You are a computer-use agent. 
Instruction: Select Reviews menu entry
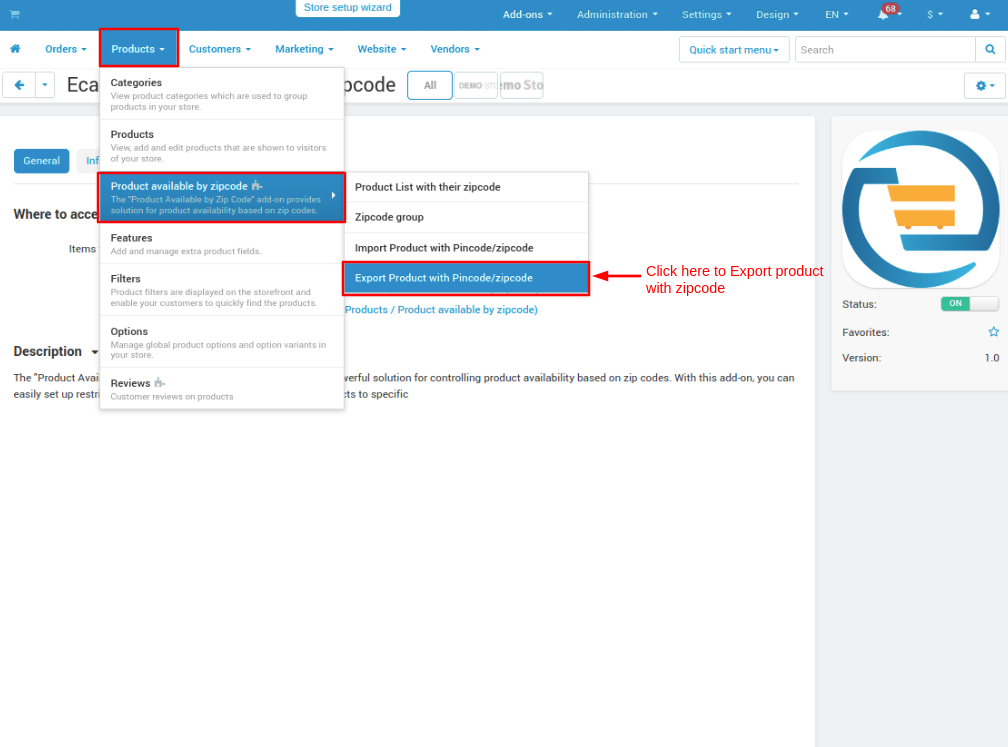point(222,388)
